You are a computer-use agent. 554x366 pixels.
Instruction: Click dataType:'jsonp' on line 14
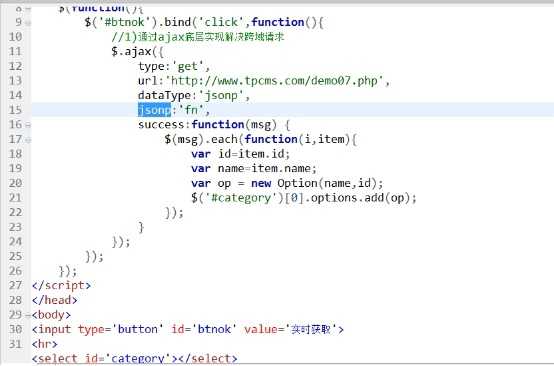(194, 96)
